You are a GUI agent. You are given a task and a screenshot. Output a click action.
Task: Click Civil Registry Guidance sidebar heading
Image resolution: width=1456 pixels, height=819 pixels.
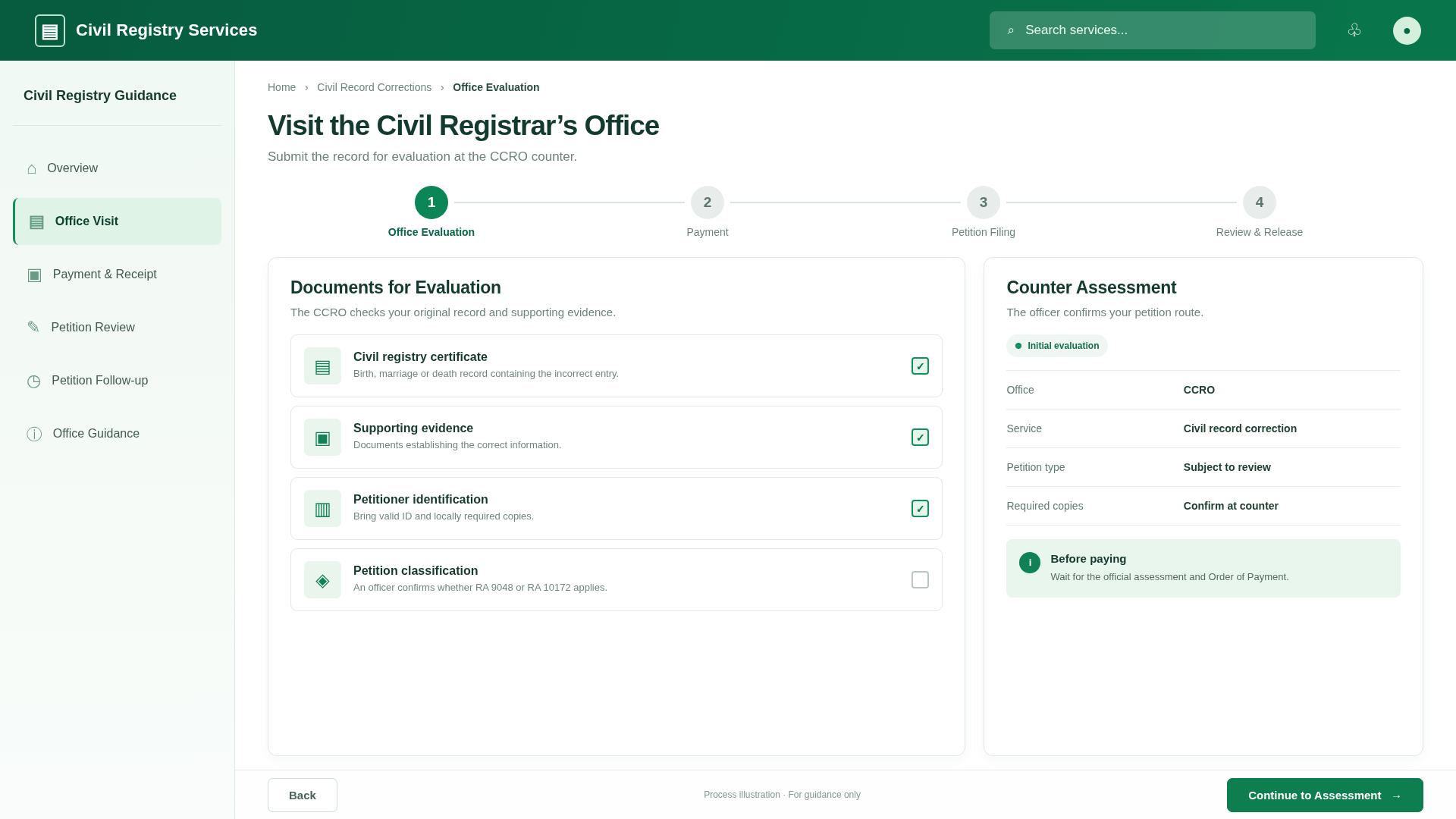click(100, 96)
